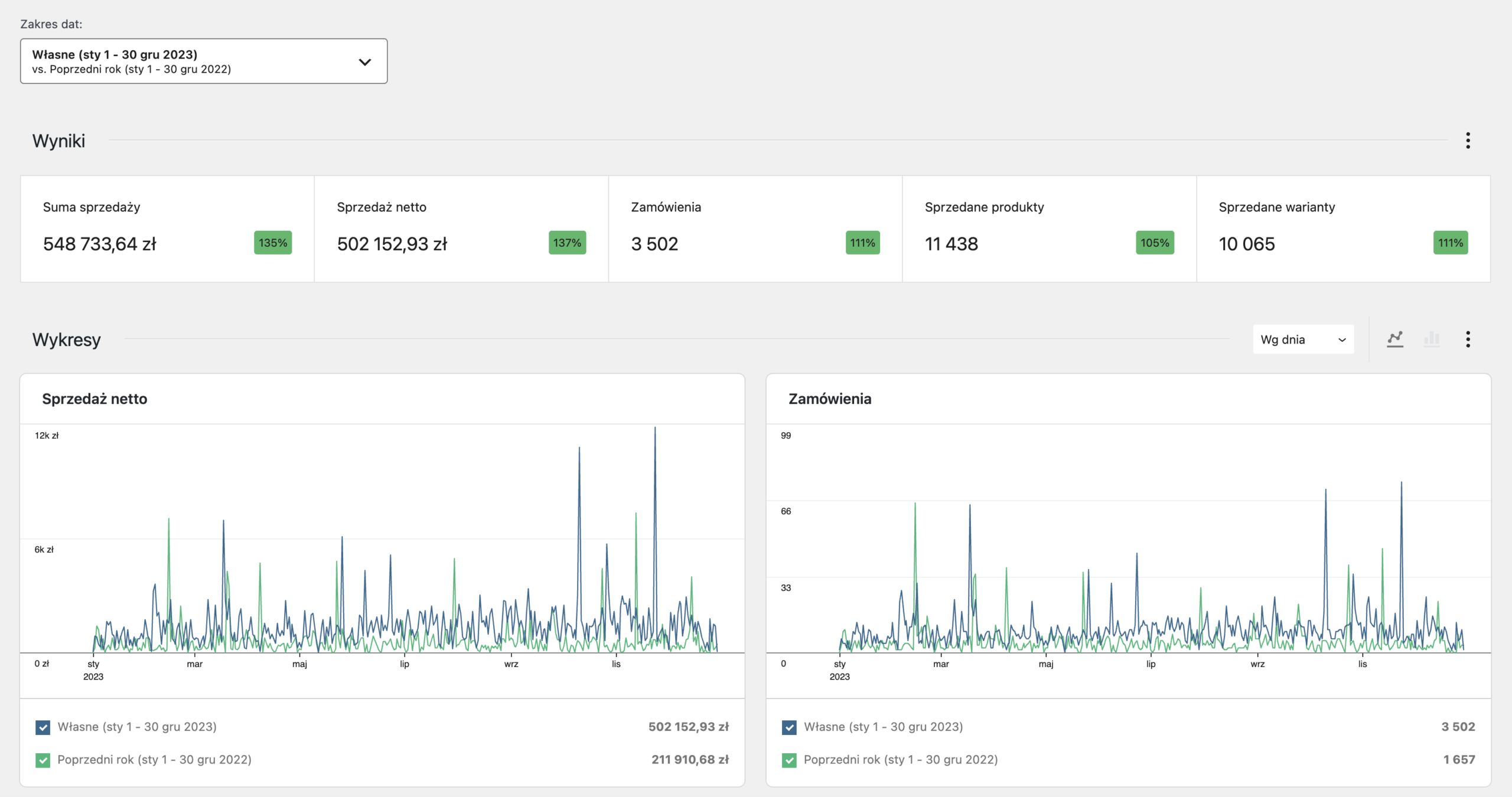Open Sprzedane produkty summary card
The width and height of the screenshot is (1512, 797).
tap(1049, 228)
